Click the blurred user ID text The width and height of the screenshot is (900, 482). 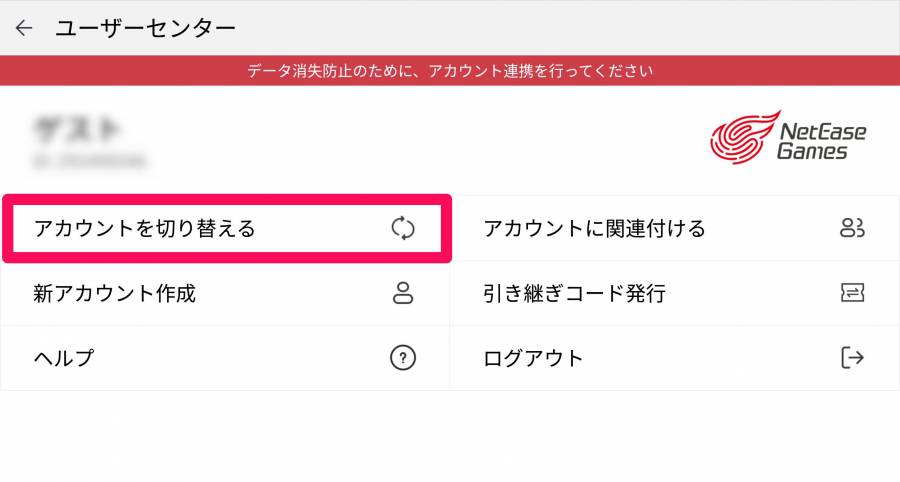click(x=90, y=161)
